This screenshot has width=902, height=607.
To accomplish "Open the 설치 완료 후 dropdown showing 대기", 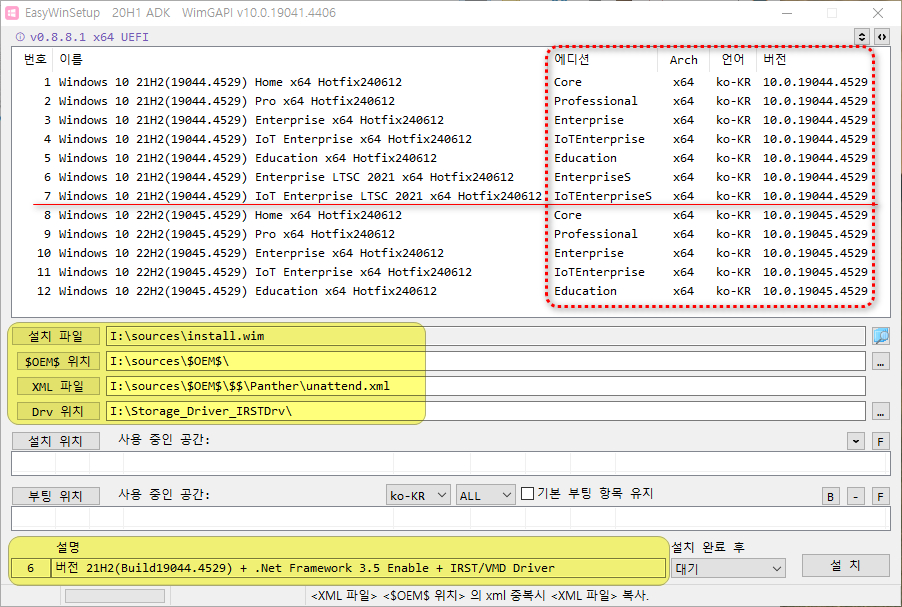I will pos(728,568).
